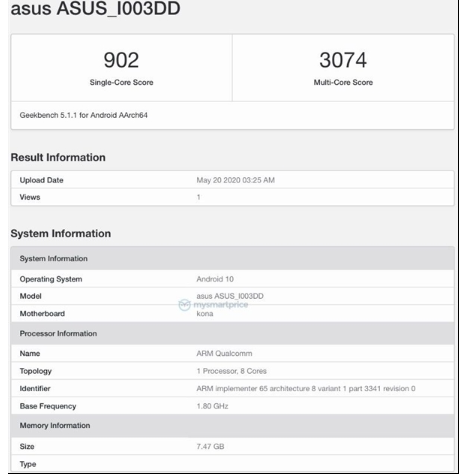Click the Views value '1'

point(198,197)
